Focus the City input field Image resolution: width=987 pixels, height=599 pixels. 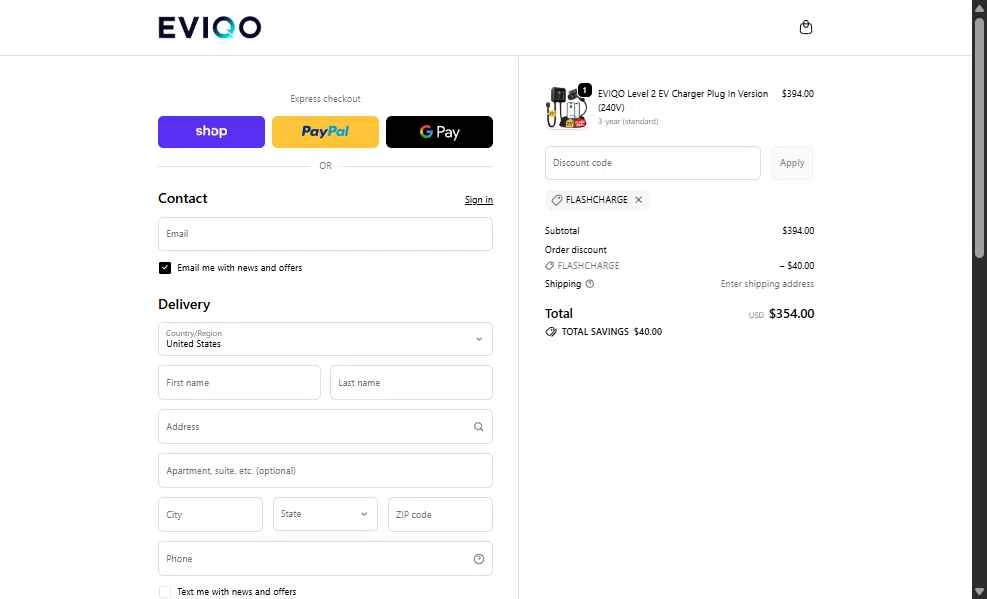(x=210, y=515)
